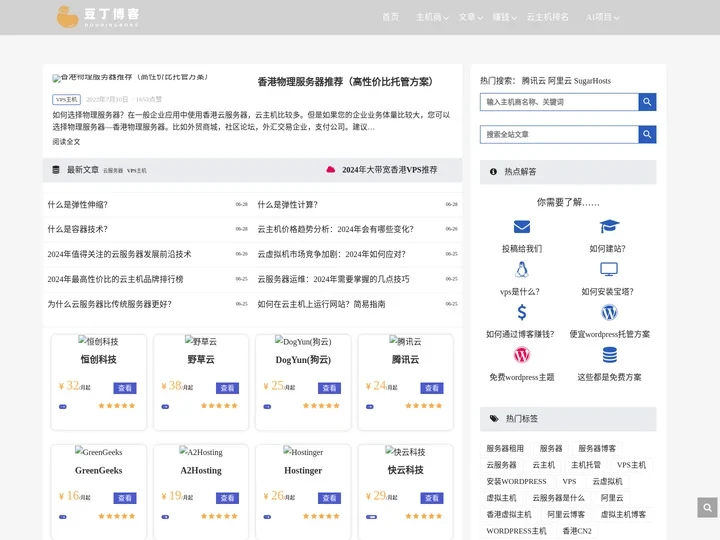This screenshot has width=720, height=540.
Task: Click the tags icon beside 热门标签
Action: (494, 418)
